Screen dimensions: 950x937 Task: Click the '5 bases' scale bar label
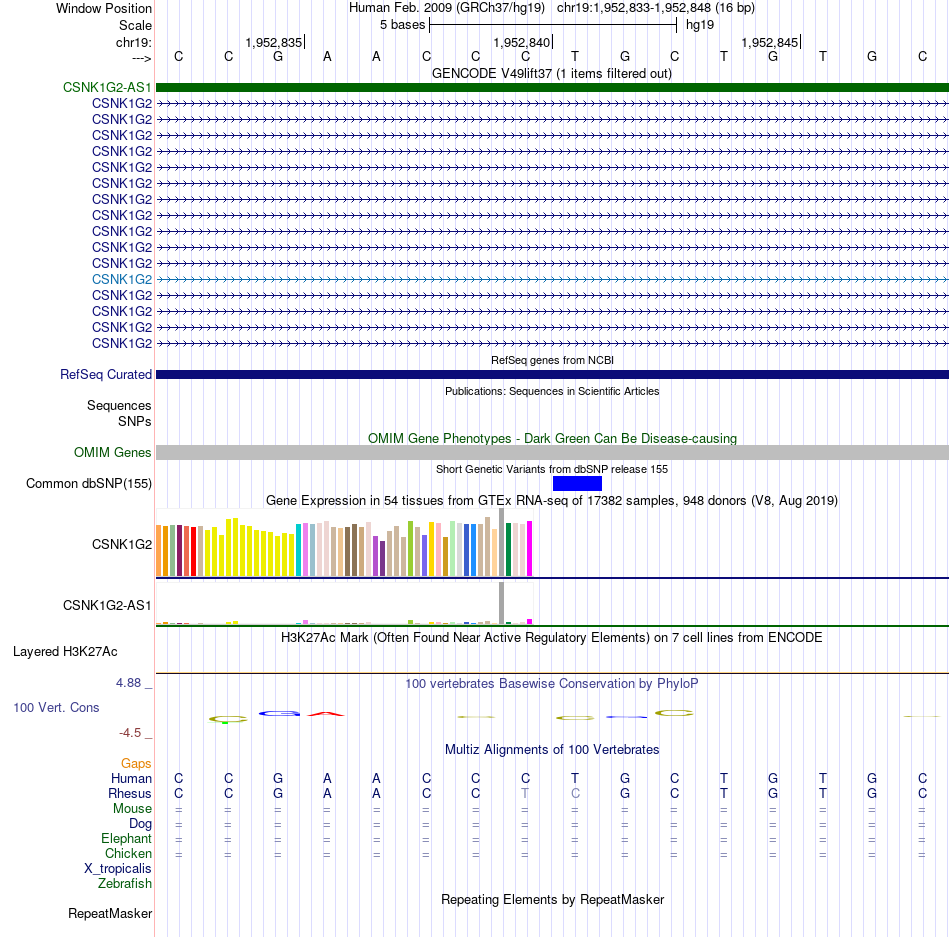pyautogui.click(x=402, y=25)
